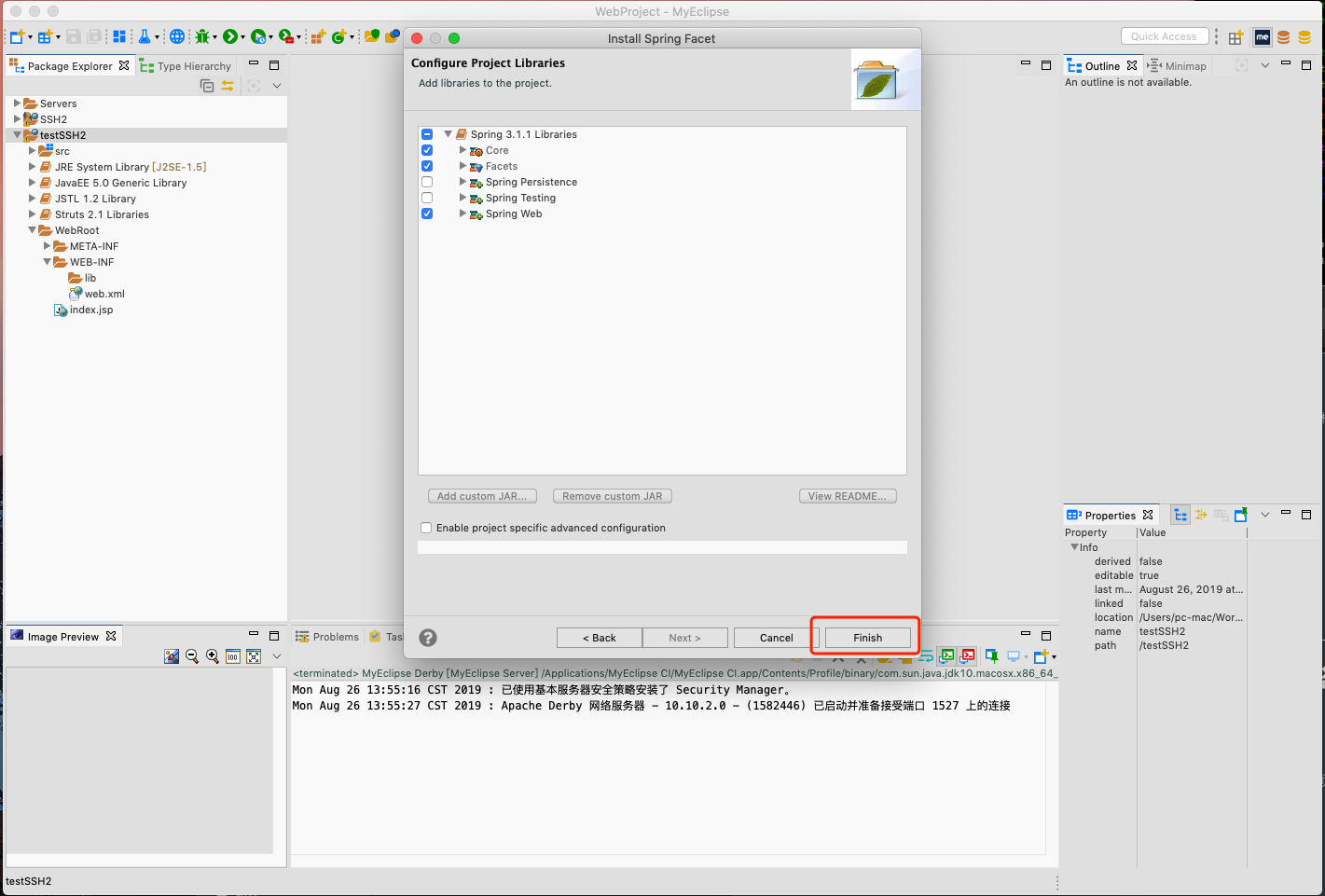Collapse all in Package Explorer
This screenshot has width=1325, height=896.
pyautogui.click(x=207, y=86)
